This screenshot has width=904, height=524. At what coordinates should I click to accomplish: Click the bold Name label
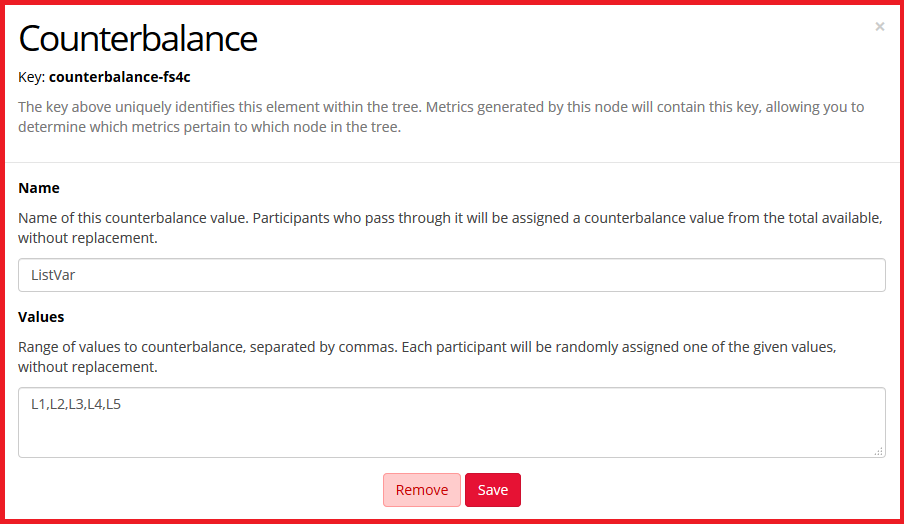coord(39,188)
